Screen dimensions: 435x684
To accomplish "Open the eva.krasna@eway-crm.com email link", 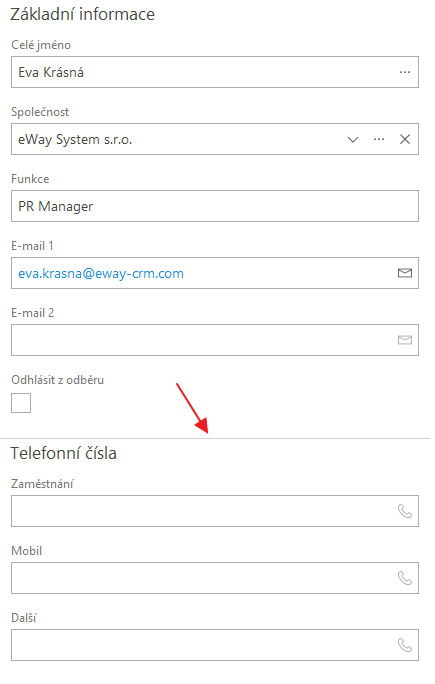I will (x=101, y=274).
